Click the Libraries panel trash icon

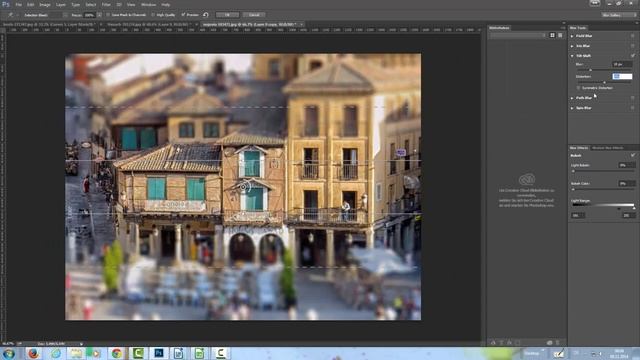[x=558, y=343]
